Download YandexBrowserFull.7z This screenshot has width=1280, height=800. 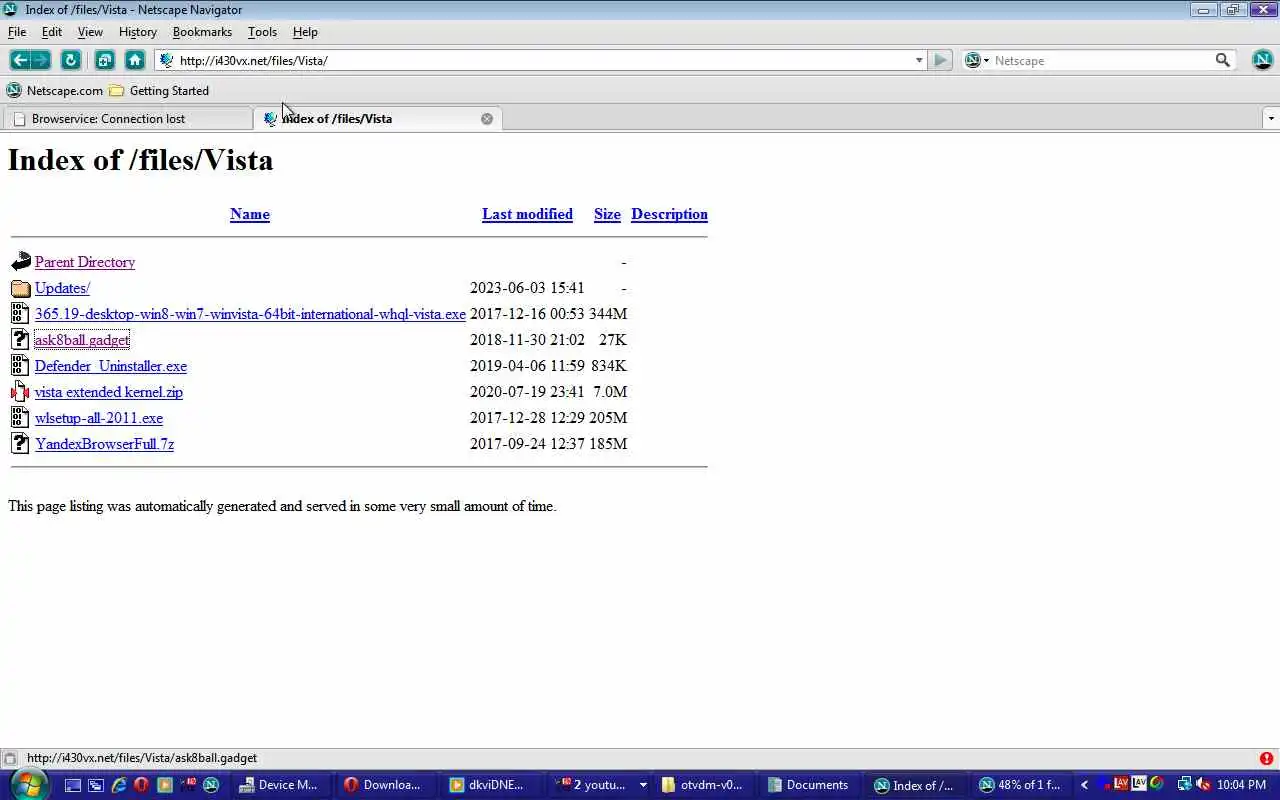click(x=105, y=444)
